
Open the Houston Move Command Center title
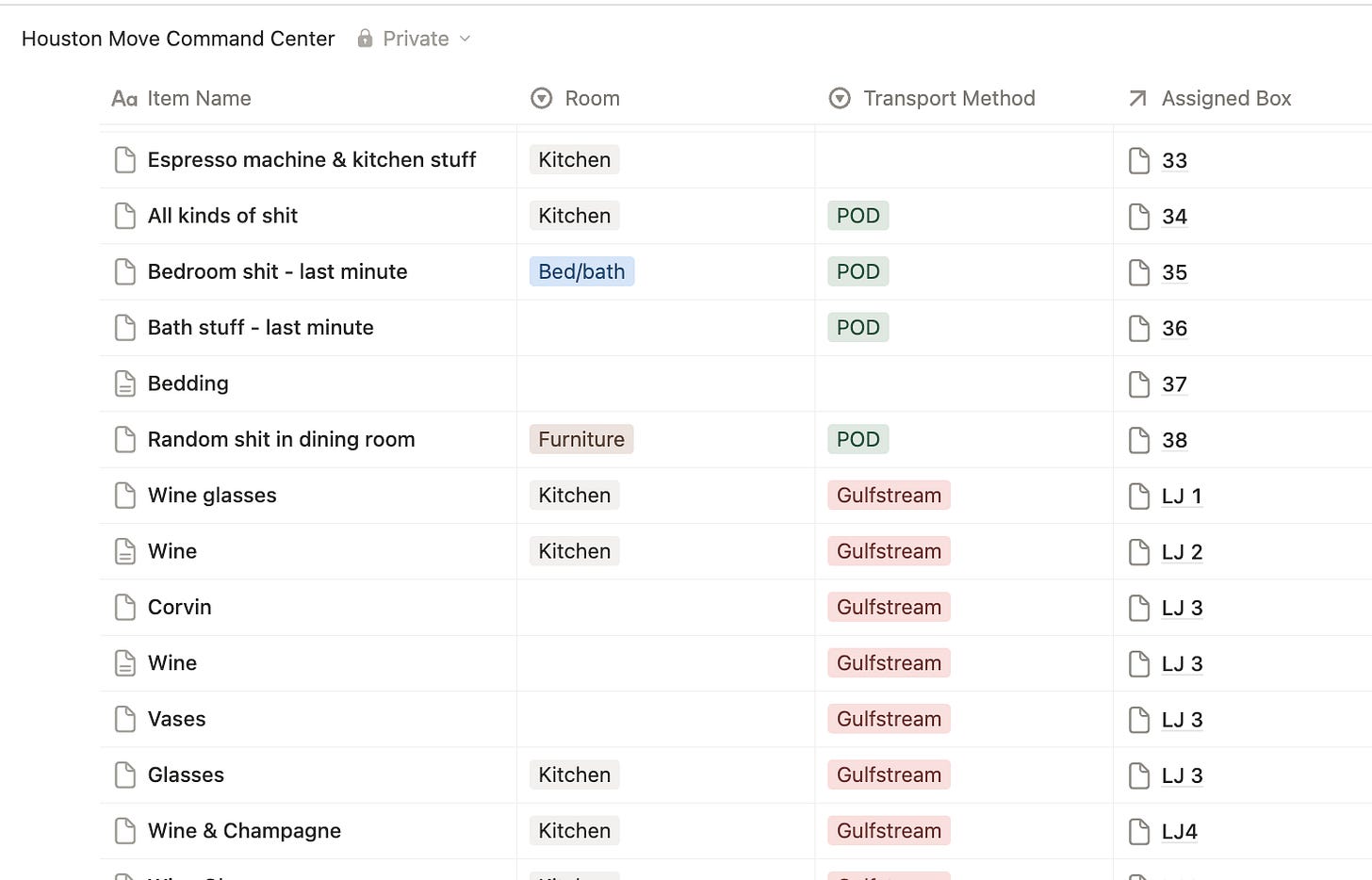click(x=178, y=39)
